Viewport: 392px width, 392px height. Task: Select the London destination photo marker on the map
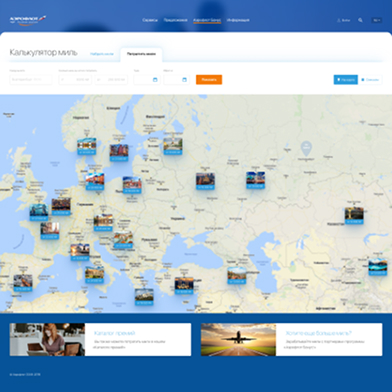39,212
